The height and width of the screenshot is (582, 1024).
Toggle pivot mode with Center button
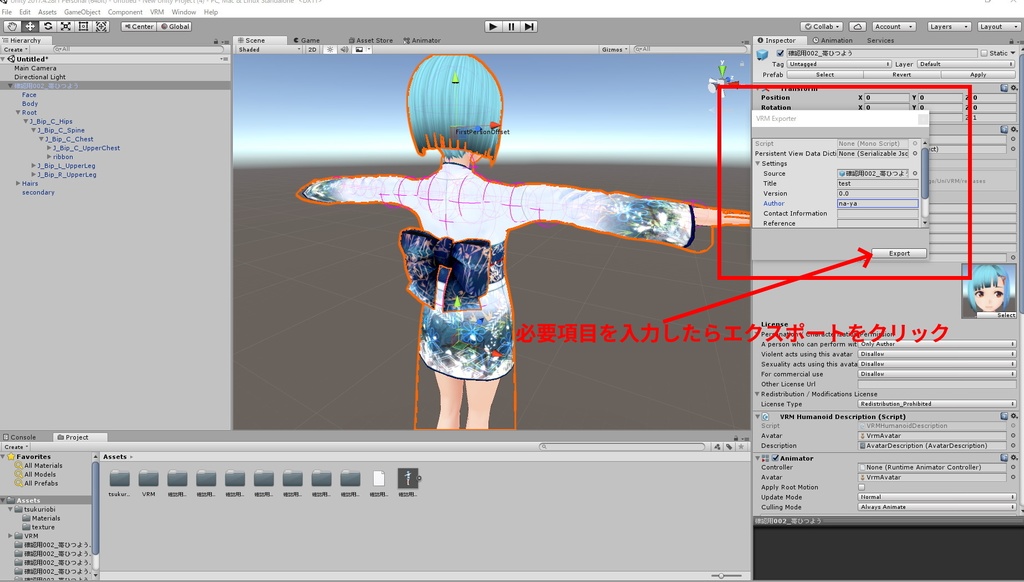coord(138,27)
